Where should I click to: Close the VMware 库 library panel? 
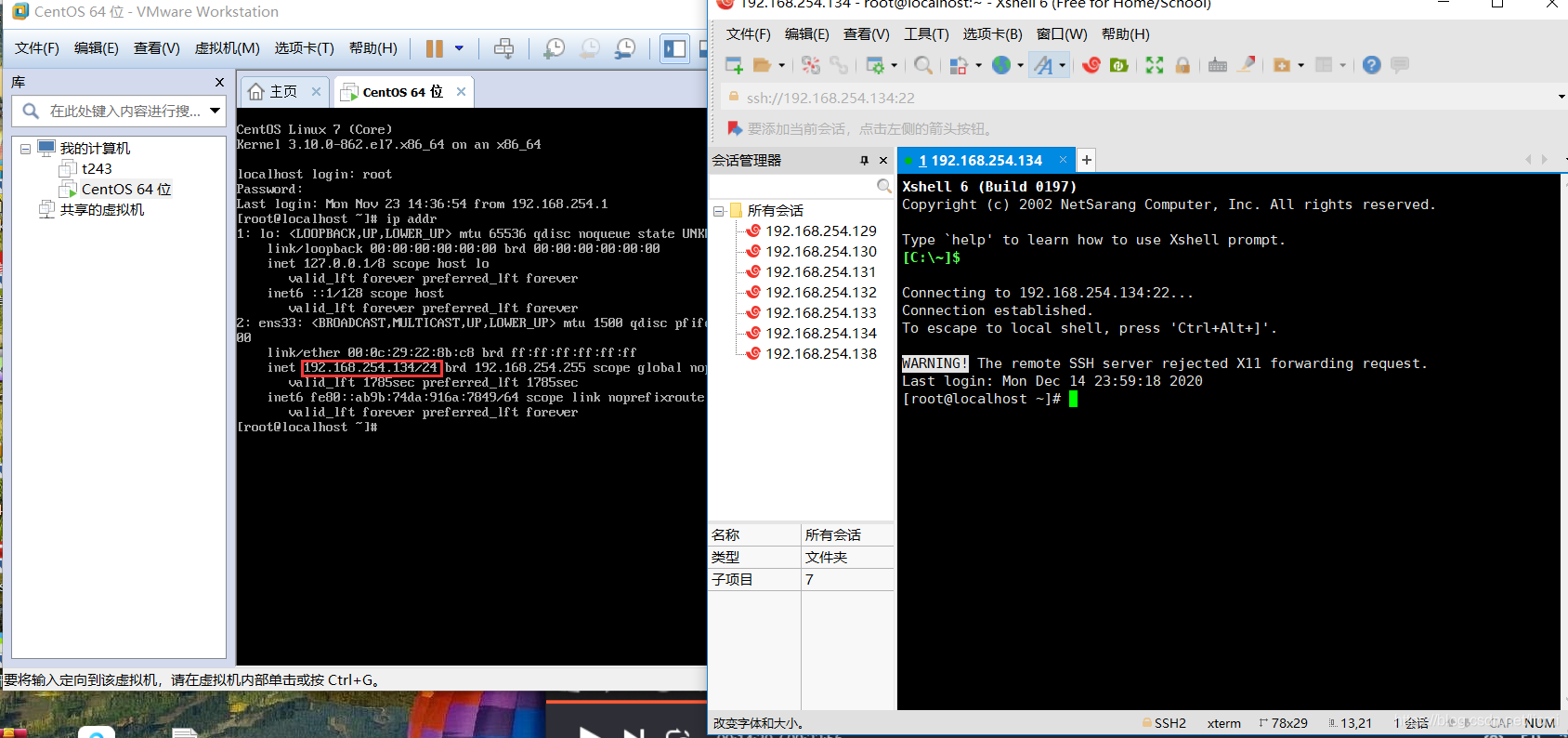219,83
